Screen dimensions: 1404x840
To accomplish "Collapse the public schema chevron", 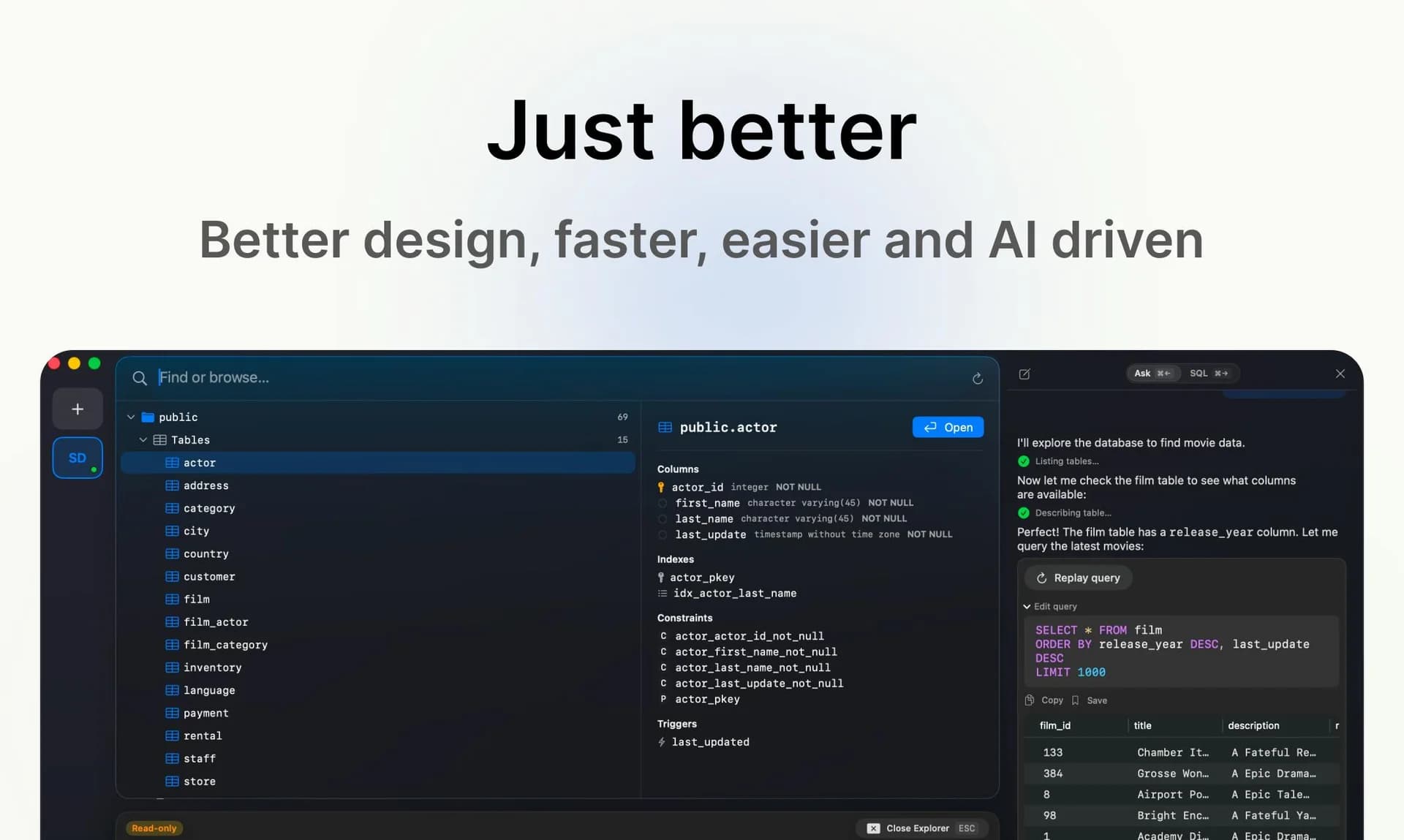I will click(x=131, y=417).
